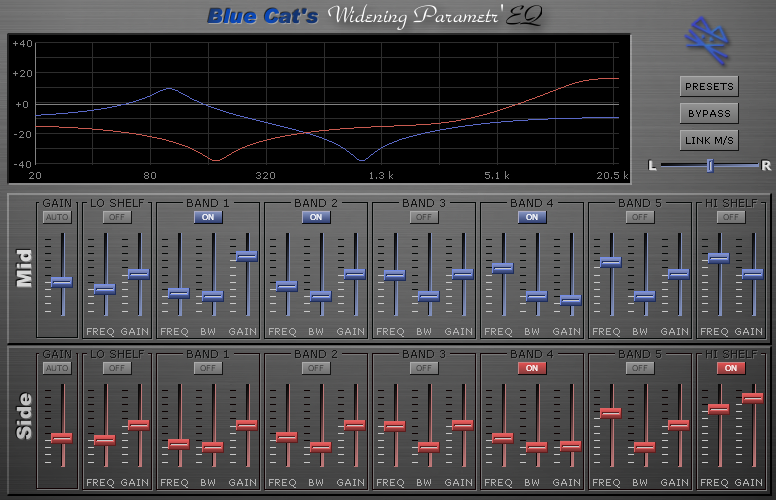Click the Side section label
The image size is (776, 500).
click(x=24, y=416)
